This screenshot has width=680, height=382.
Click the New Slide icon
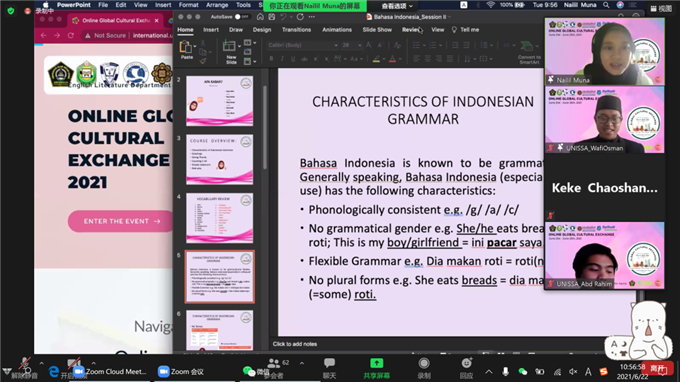tap(229, 46)
